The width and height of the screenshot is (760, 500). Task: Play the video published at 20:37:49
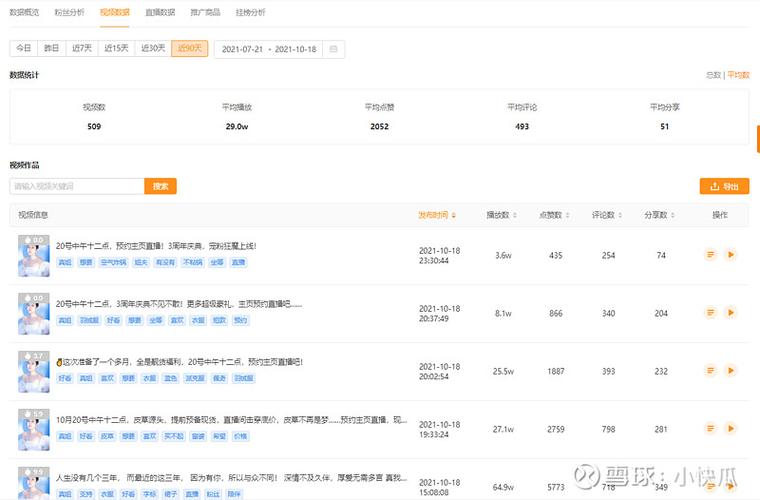point(730,312)
